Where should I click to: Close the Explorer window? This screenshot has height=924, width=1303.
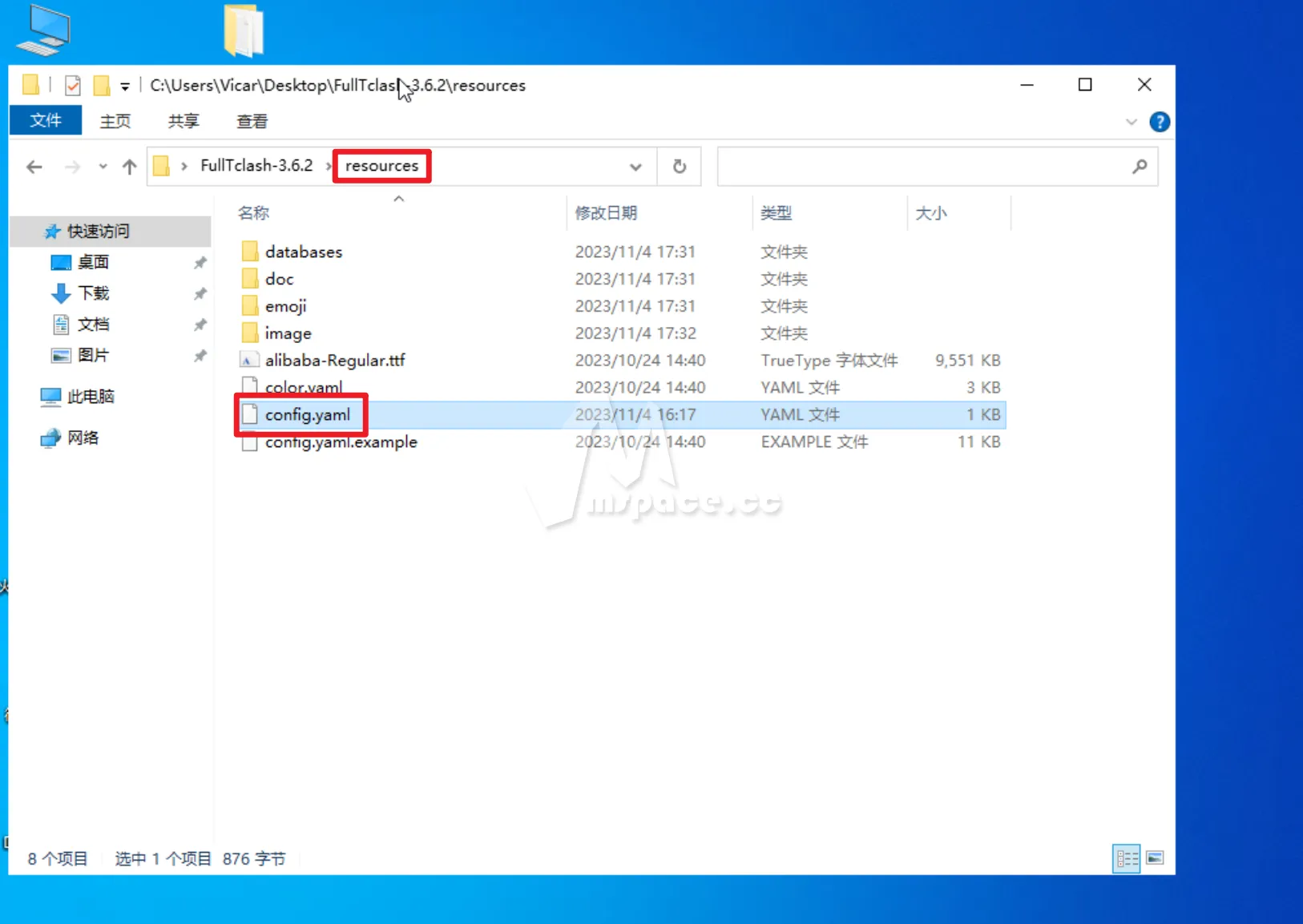point(1144,85)
